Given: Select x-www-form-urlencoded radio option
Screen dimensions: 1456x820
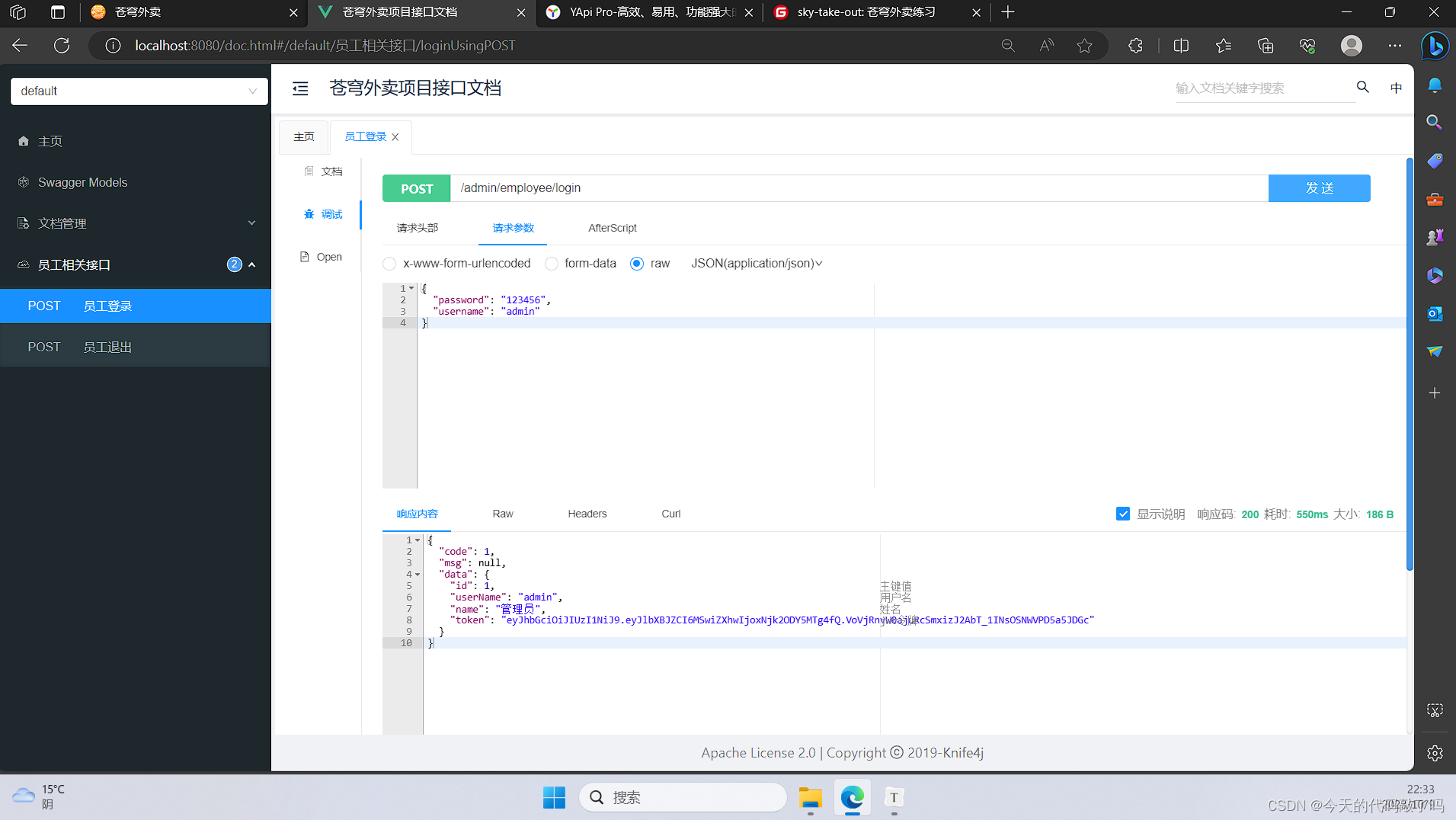Looking at the screenshot, I should (x=389, y=264).
